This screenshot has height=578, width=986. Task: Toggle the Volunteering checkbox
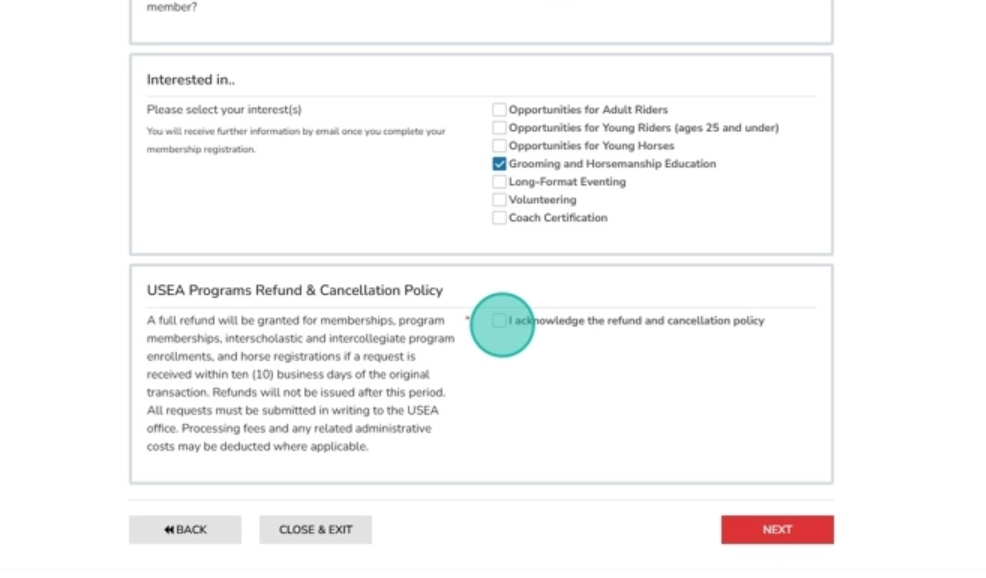499,200
